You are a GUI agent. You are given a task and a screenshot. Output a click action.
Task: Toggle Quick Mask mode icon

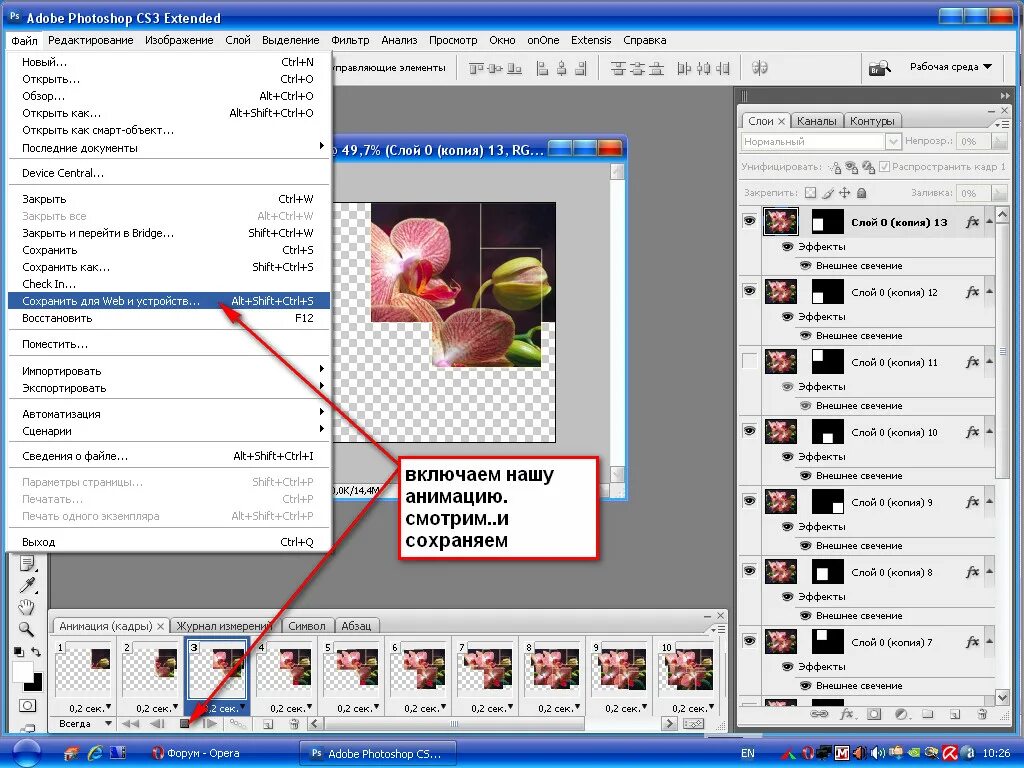[x=27, y=705]
